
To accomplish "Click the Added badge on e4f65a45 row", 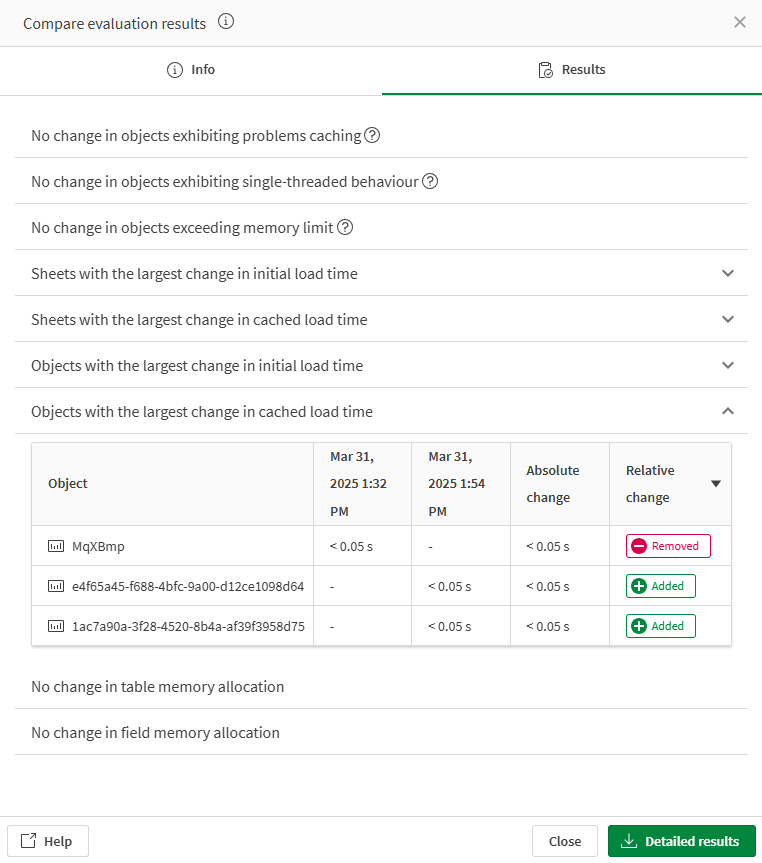I will pos(660,585).
